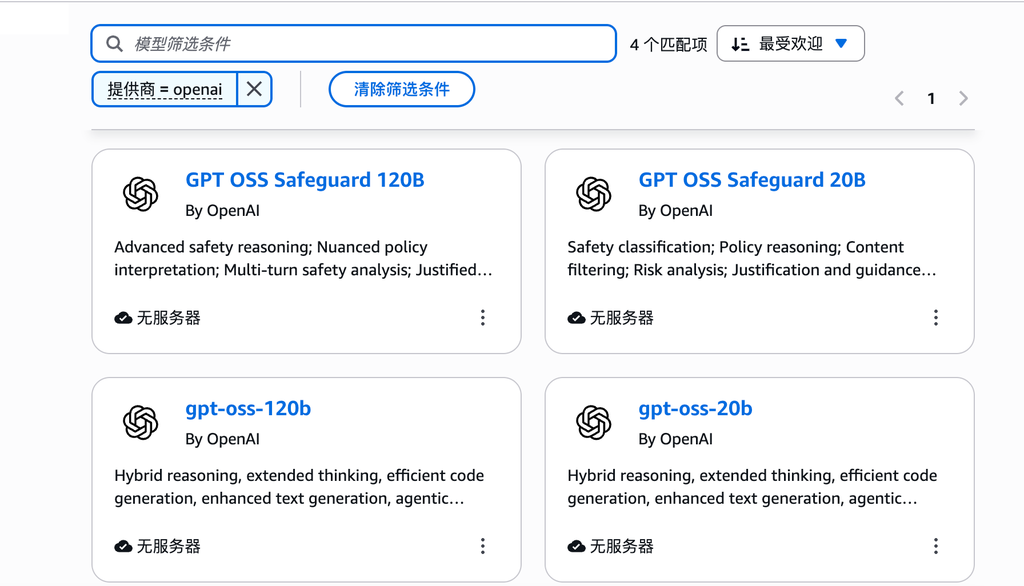Click the OpenAI logo on gpt-oss-120b card
Viewport: 1024px width, 586px height.
pyautogui.click(x=141, y=422)
